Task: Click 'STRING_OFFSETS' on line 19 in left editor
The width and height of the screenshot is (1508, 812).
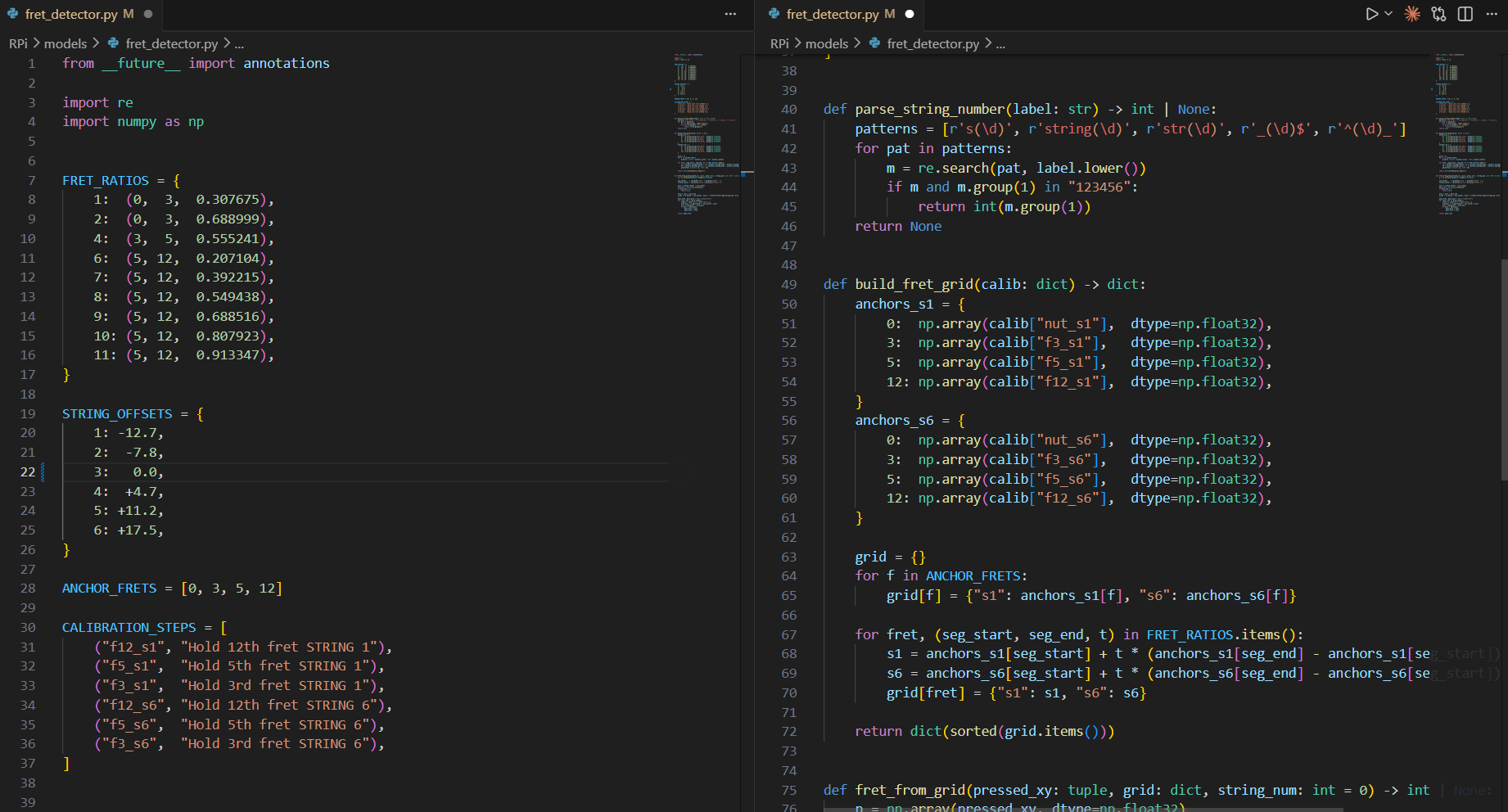Action: click(x=117, y=414)
